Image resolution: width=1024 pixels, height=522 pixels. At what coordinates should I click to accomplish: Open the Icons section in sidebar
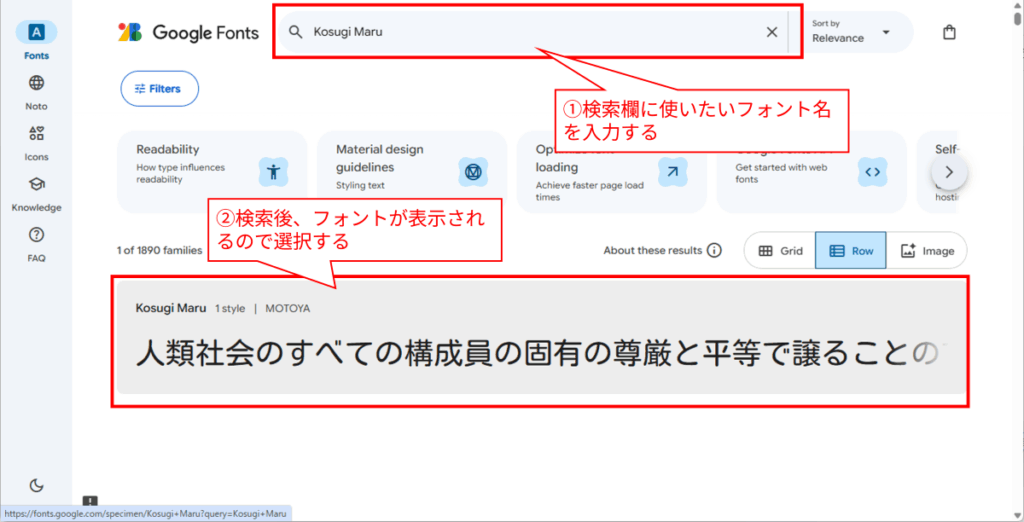tap(36, 134)
